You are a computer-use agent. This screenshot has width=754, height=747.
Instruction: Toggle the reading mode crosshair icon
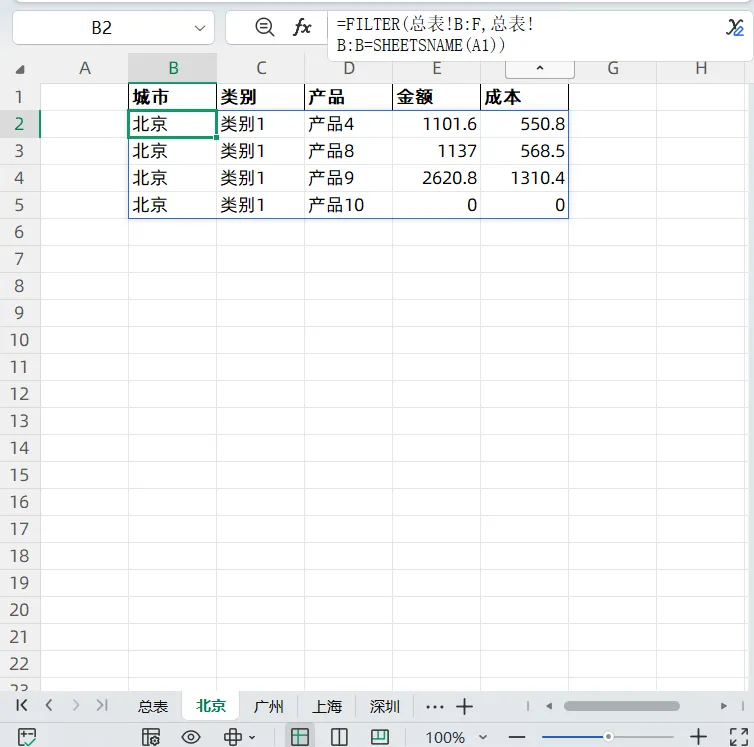pyautogui.click(x=233, y=737)
